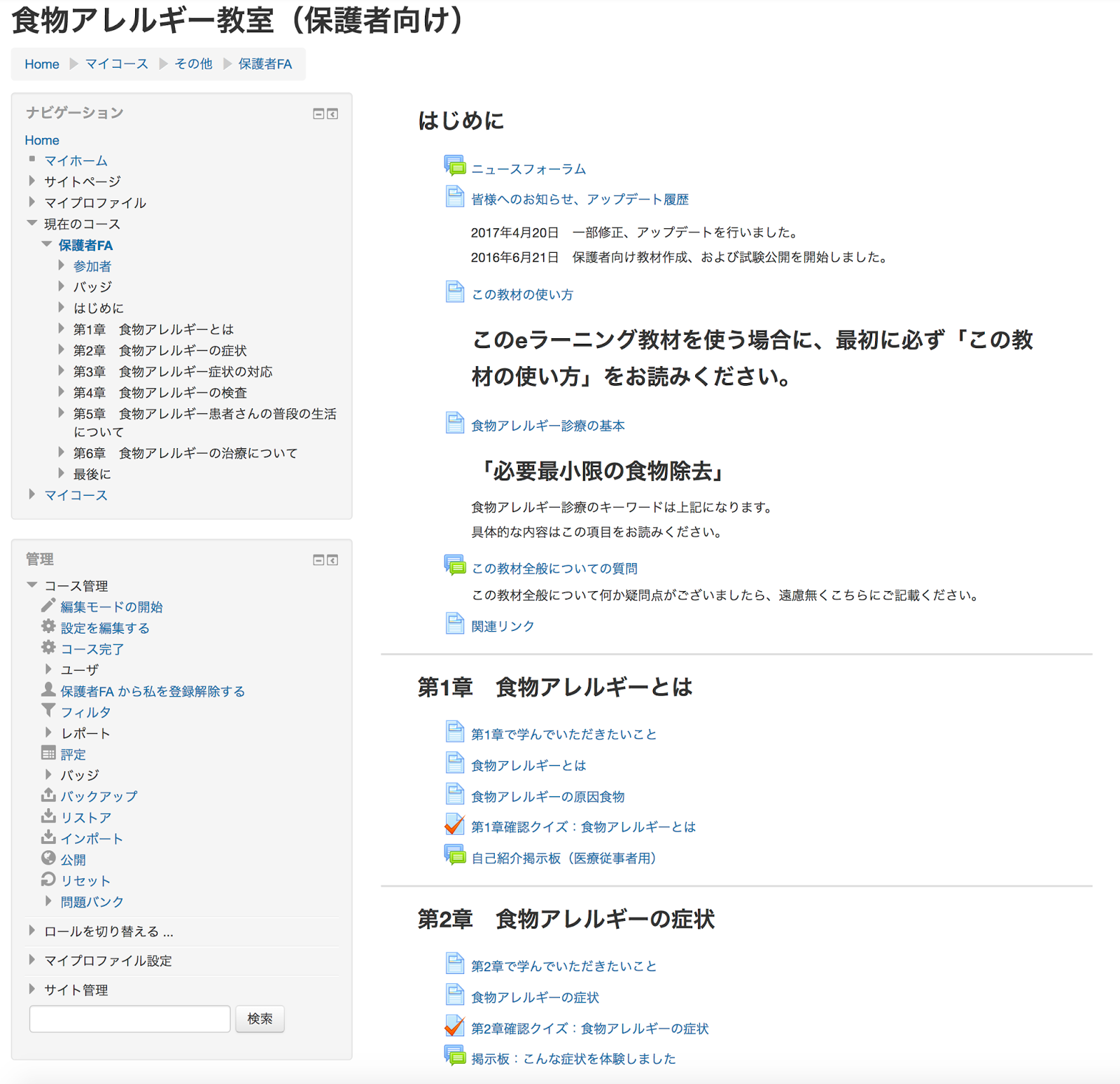Click the user icon beside 保護者FA から私を登録解除する
The image size is (1120, 1084).
pyautogui.click(x=48, y=689)
